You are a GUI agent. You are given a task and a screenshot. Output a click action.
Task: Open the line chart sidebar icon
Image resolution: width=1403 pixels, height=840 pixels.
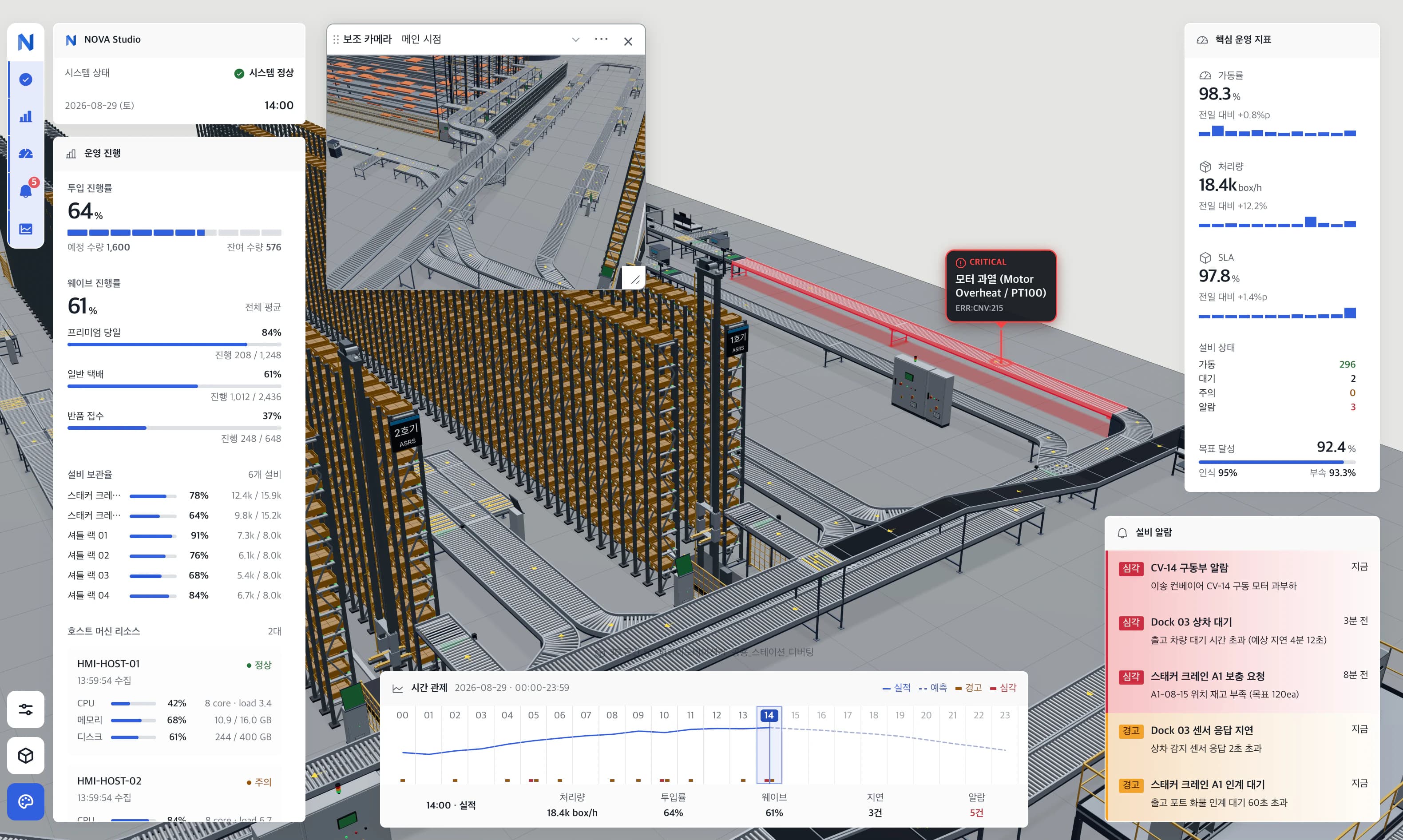(26, 229)
